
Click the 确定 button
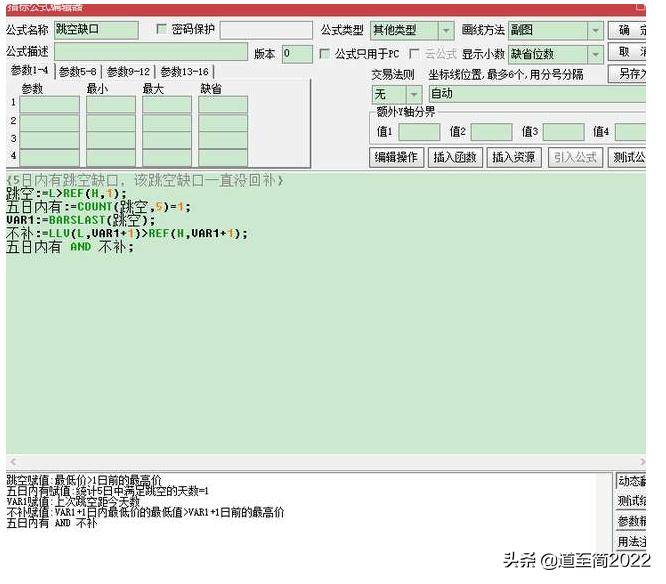tap(627, 30)
